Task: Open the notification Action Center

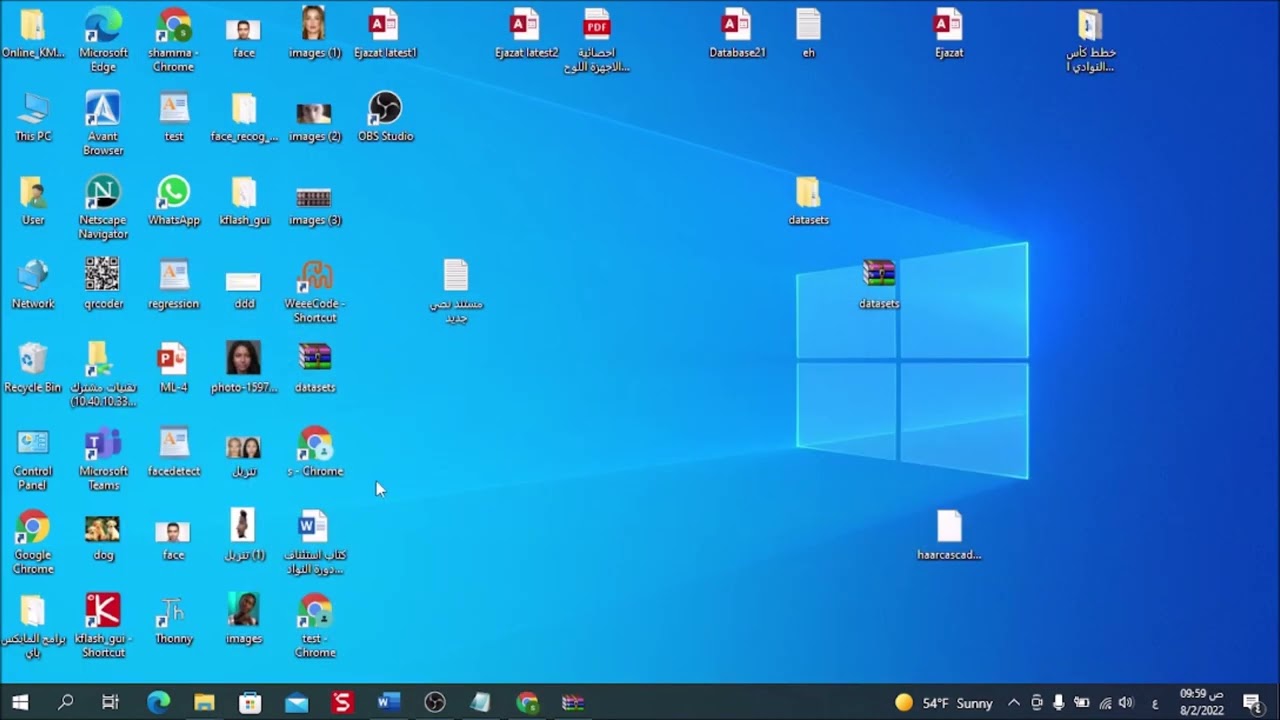Action: coord(1251,702)
